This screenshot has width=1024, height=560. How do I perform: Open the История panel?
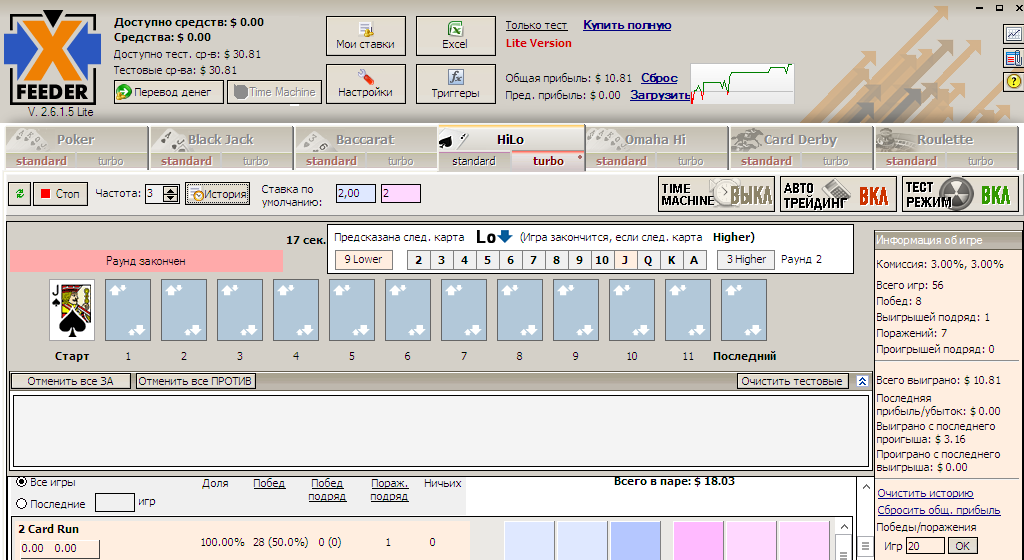pos(217,194)
